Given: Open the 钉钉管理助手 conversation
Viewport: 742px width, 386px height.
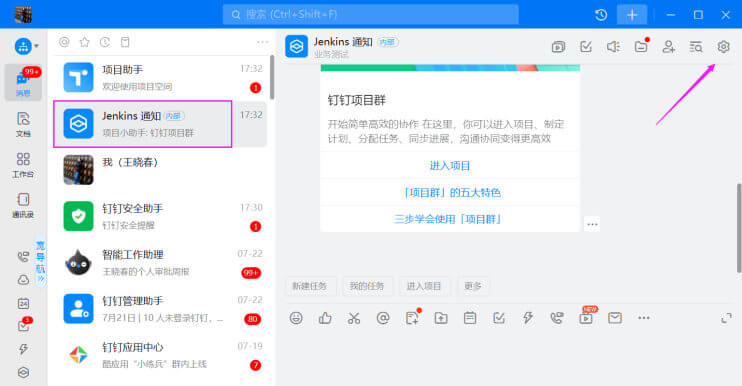Looking at the screenshot, I should tap(160, 309).
